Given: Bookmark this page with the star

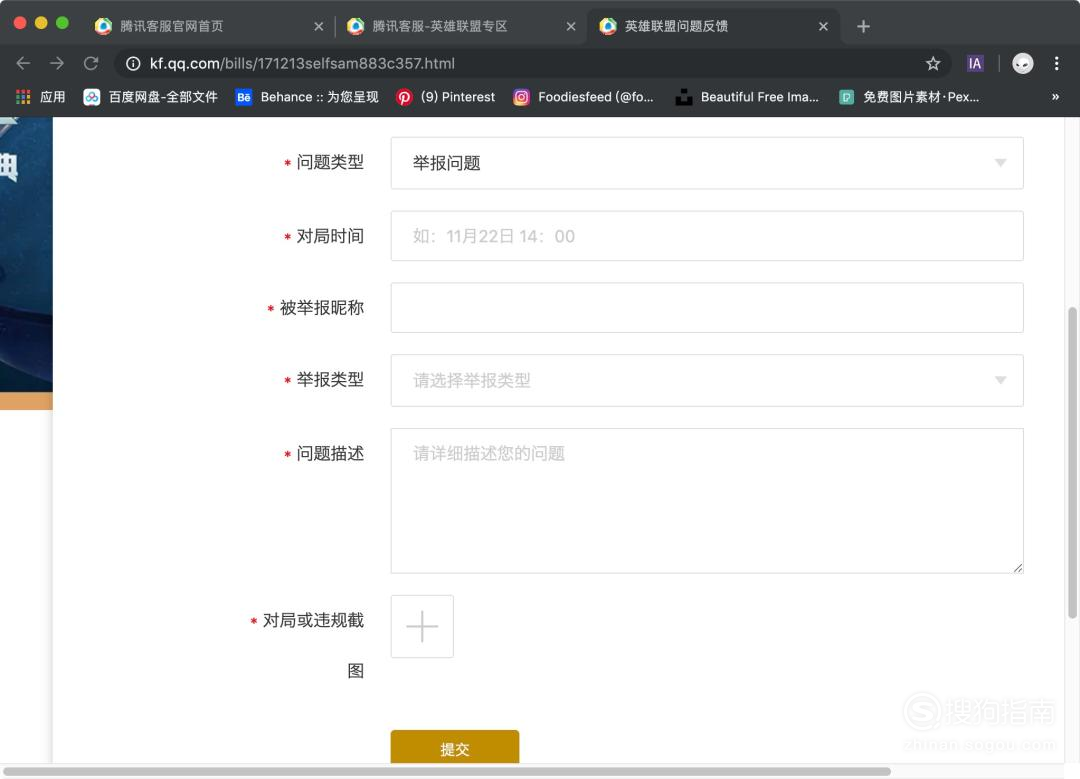Looking at the screenshot, I should pos(933,63).
